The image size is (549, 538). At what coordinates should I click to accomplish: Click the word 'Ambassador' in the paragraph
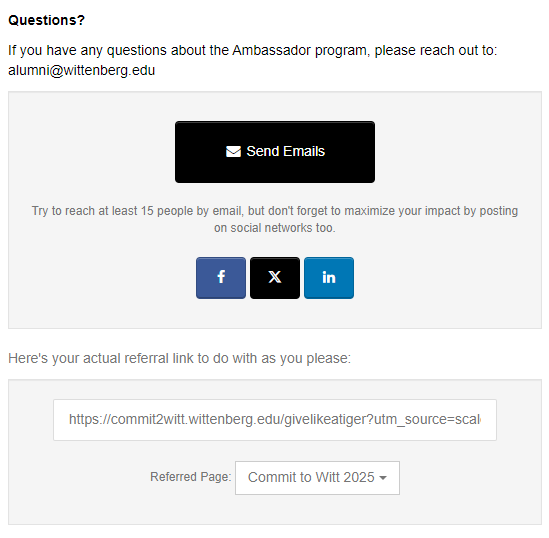click(x=271, y=50)
